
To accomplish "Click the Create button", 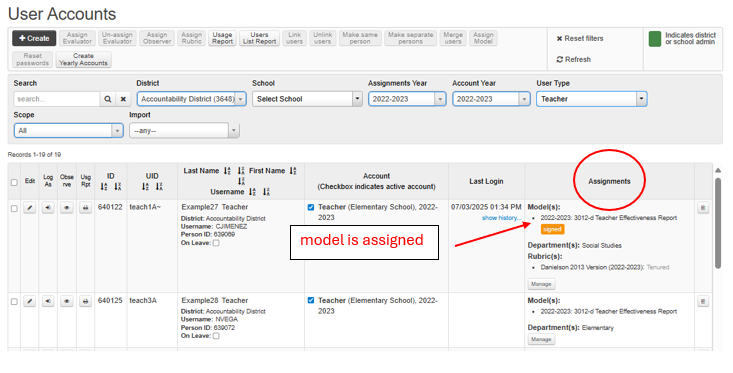I will click(x=34, y=38).
